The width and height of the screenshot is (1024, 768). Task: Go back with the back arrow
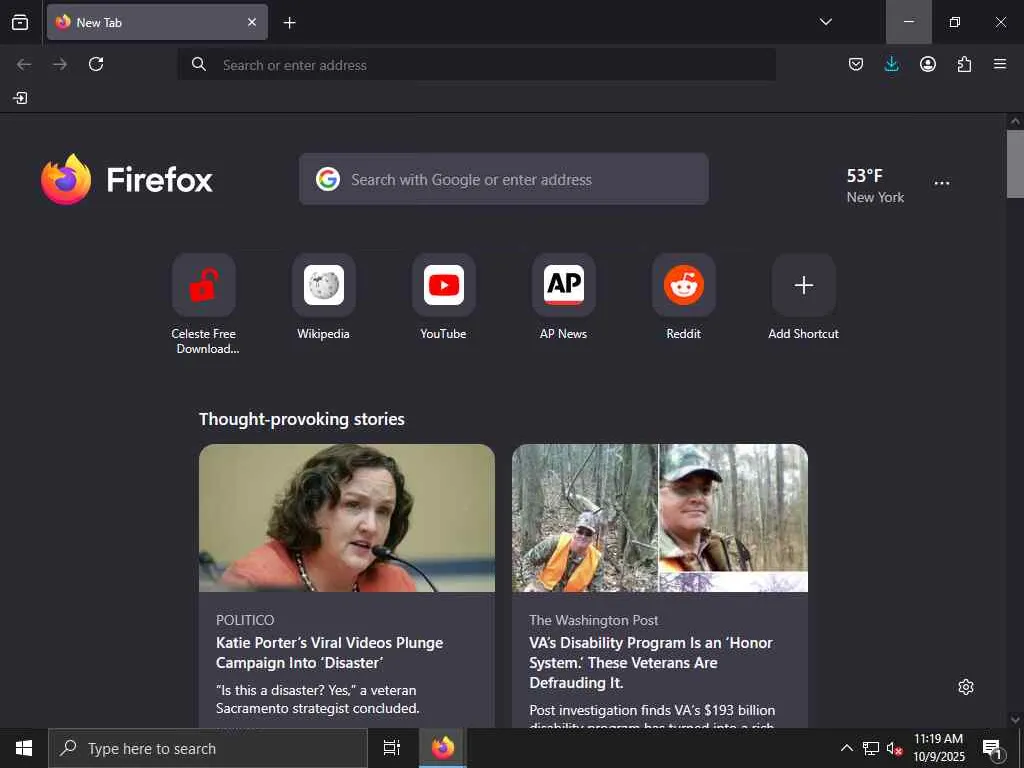pos(24,64)
